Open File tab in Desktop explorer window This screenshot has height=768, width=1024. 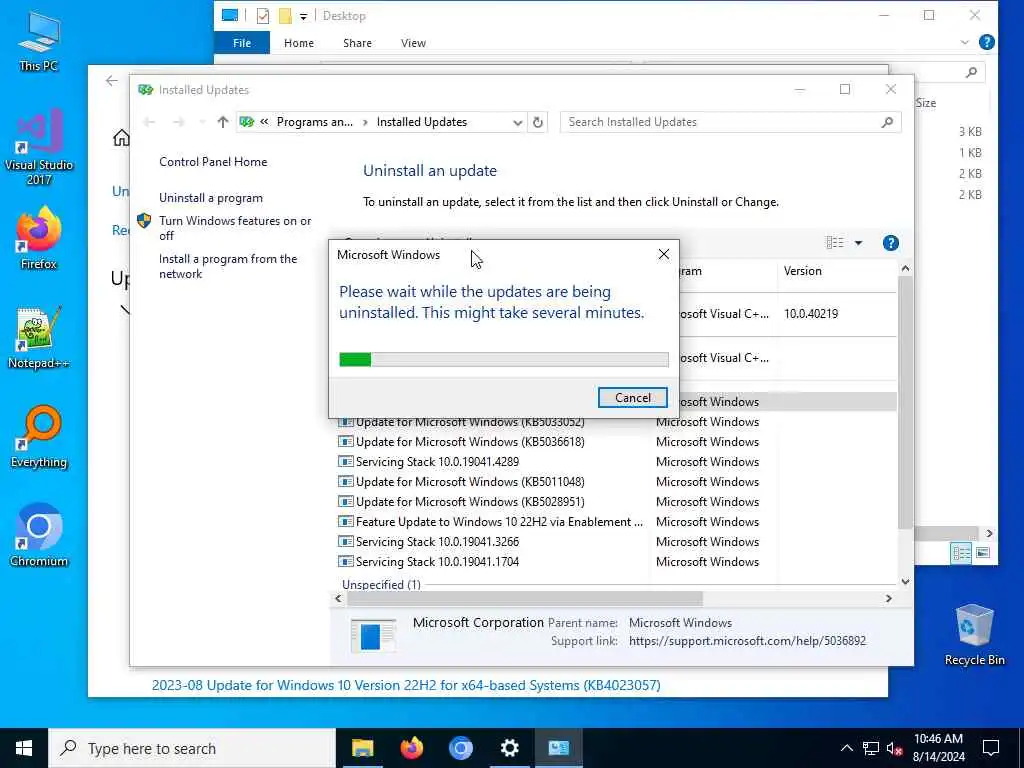point(242,43)
